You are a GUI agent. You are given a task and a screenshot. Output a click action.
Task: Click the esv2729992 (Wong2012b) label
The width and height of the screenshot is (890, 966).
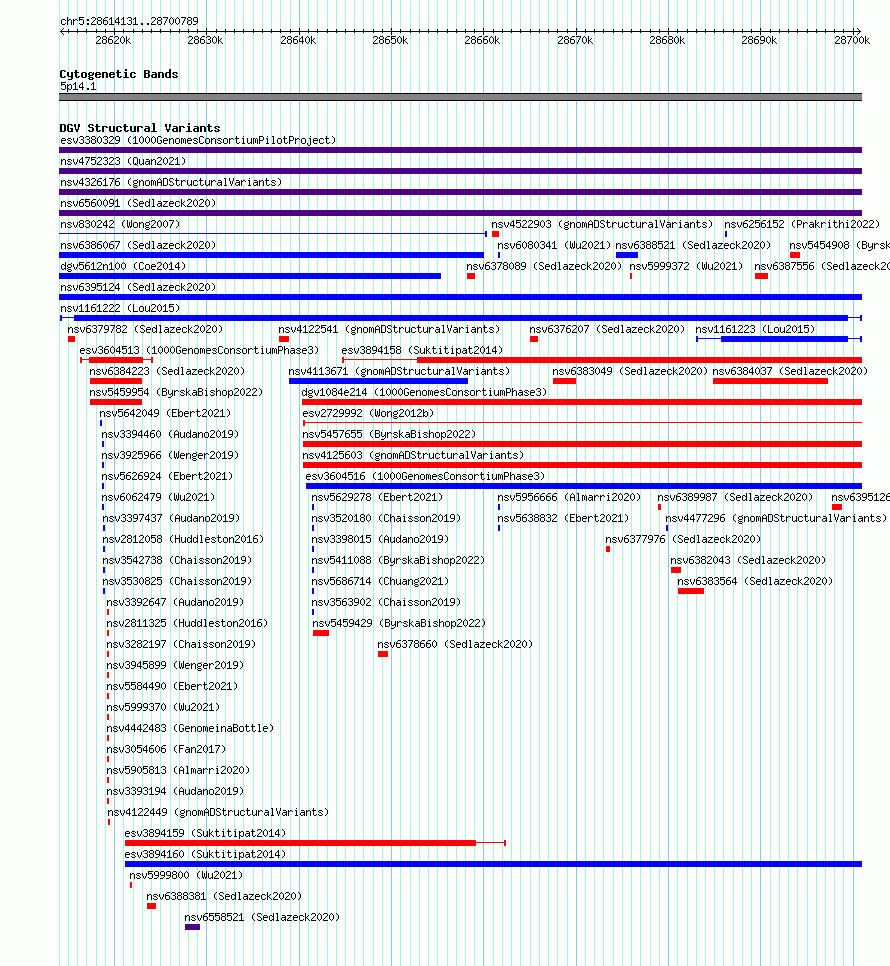[x=368, y=413]
